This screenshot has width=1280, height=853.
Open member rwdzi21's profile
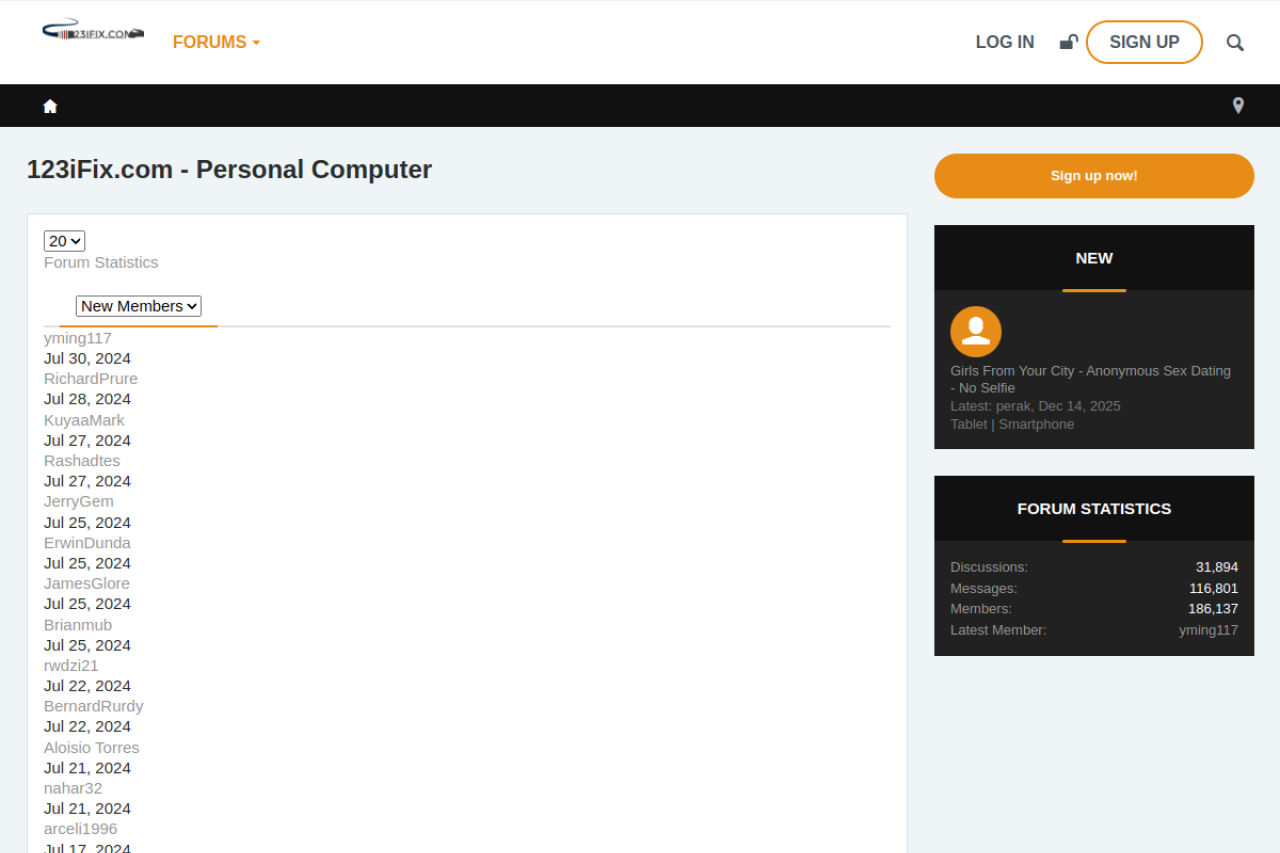click(x=71, y=665)
